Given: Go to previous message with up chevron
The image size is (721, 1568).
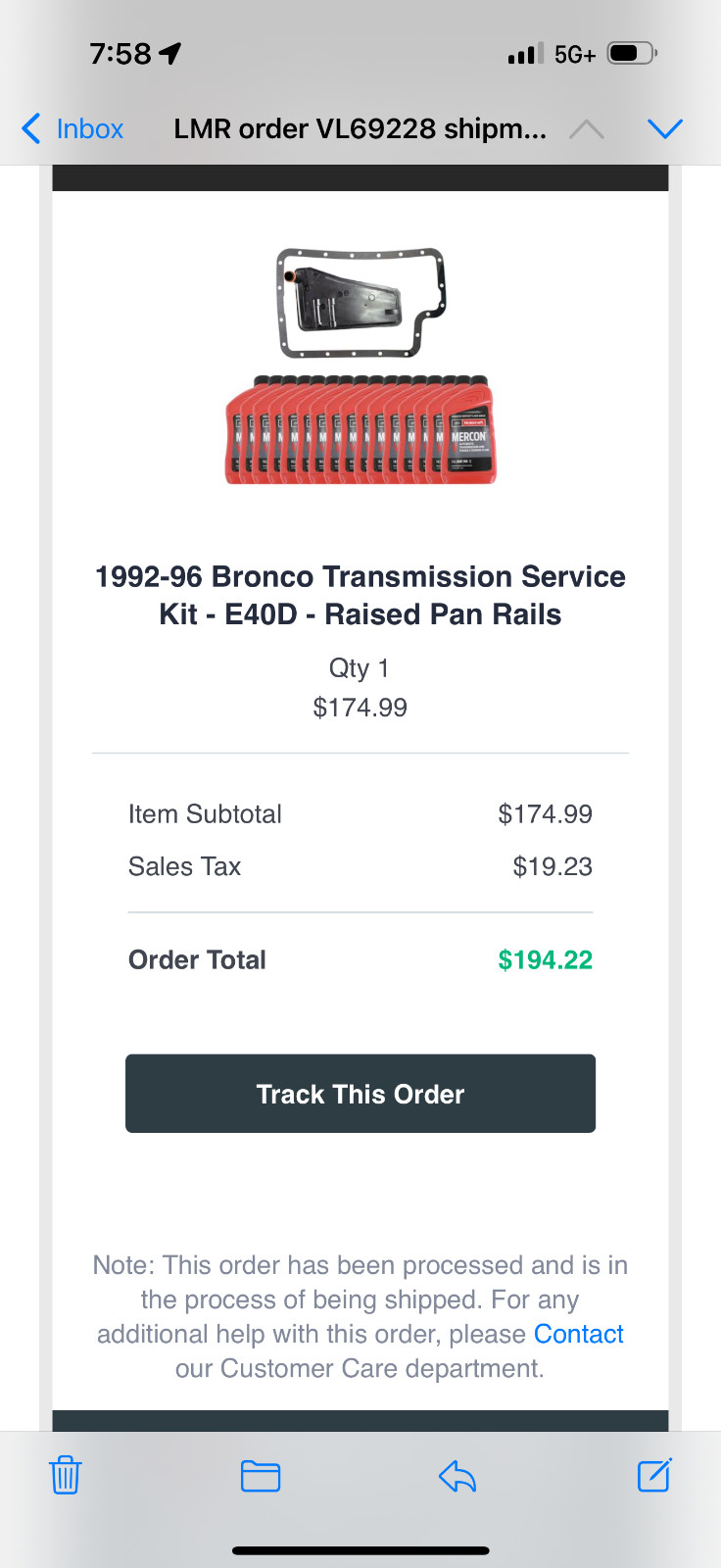Looking at the screenshot, I should click(586, 128).
